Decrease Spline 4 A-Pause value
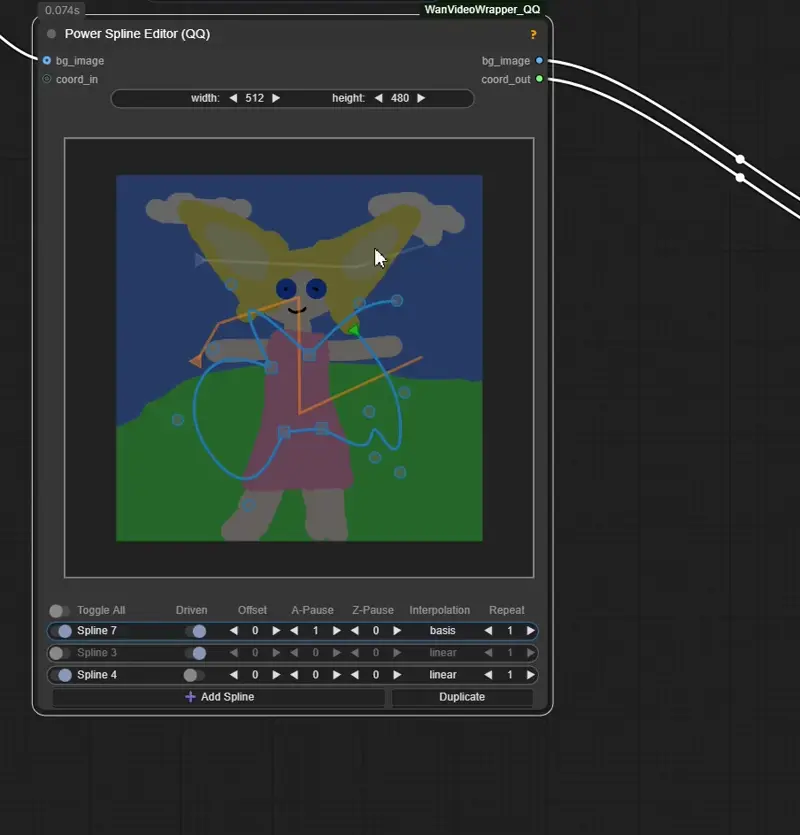 (x=294, y=675)
